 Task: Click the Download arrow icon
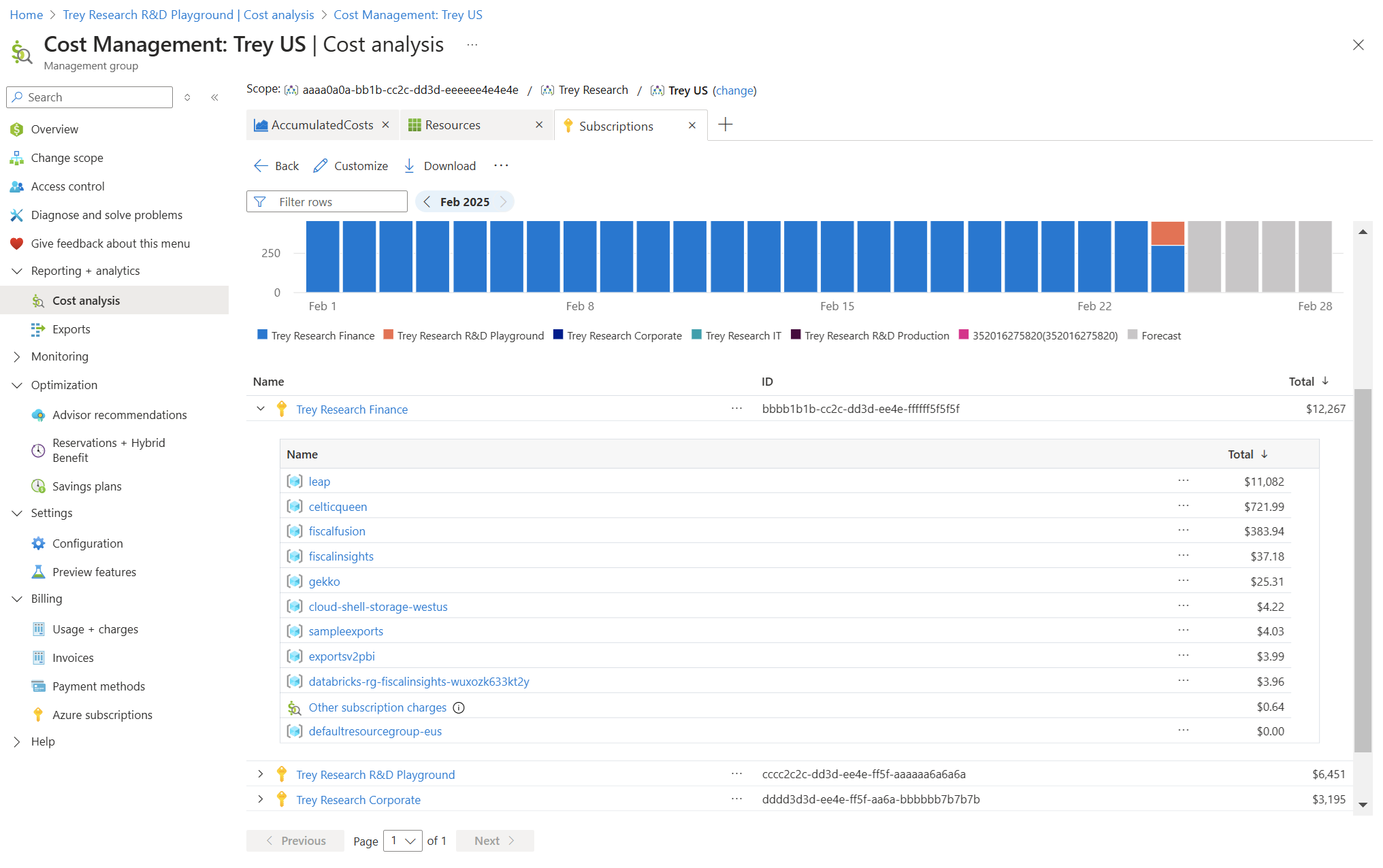[409, 166]
